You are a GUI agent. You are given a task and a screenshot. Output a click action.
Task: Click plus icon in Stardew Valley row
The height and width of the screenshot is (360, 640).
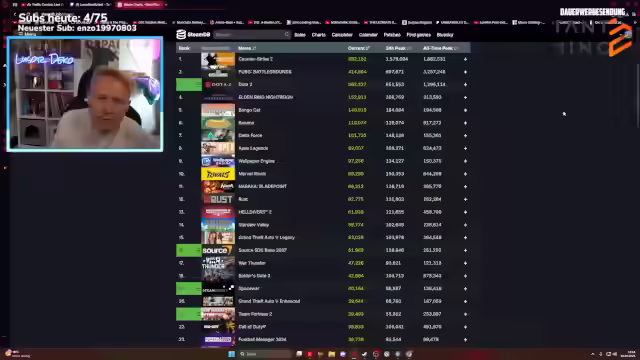click(x=465, y=225)
